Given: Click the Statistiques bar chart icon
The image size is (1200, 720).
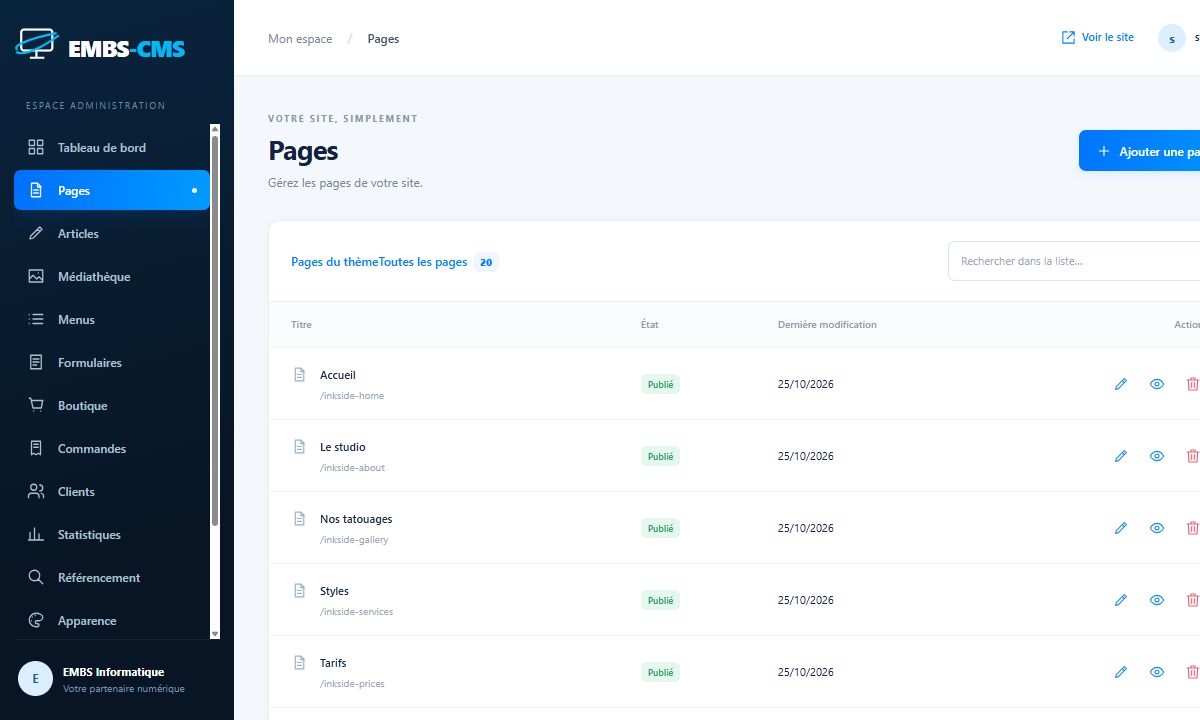Looking at the screenshot, I should (36, 534).
